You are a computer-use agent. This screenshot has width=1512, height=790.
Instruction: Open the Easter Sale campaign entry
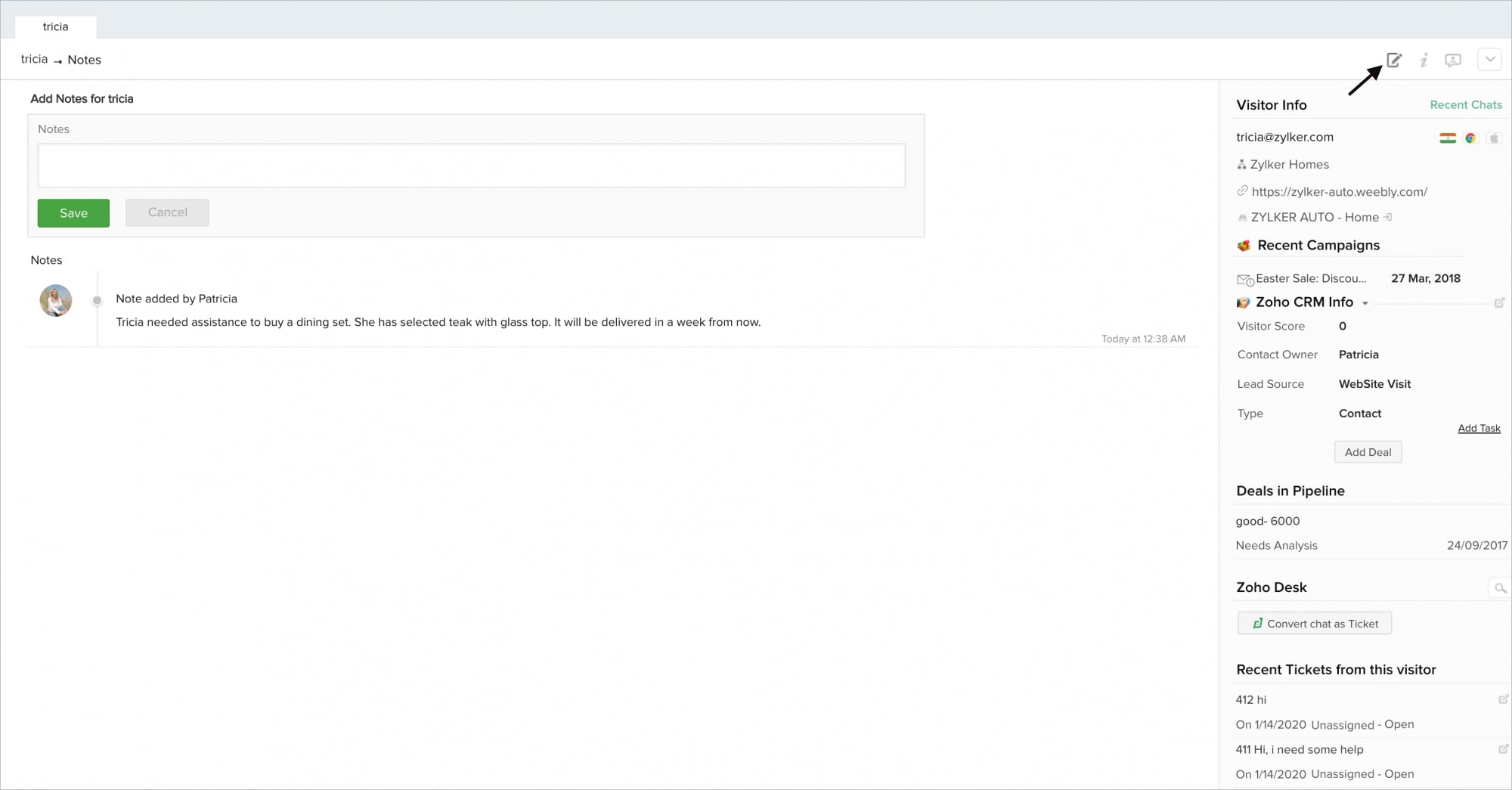(x=1311, y=278)
